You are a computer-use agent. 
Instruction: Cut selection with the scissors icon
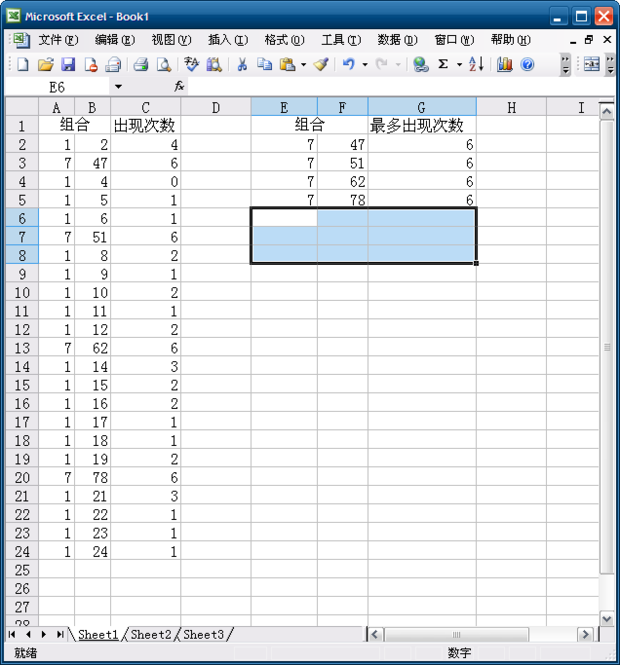(242, 64)
